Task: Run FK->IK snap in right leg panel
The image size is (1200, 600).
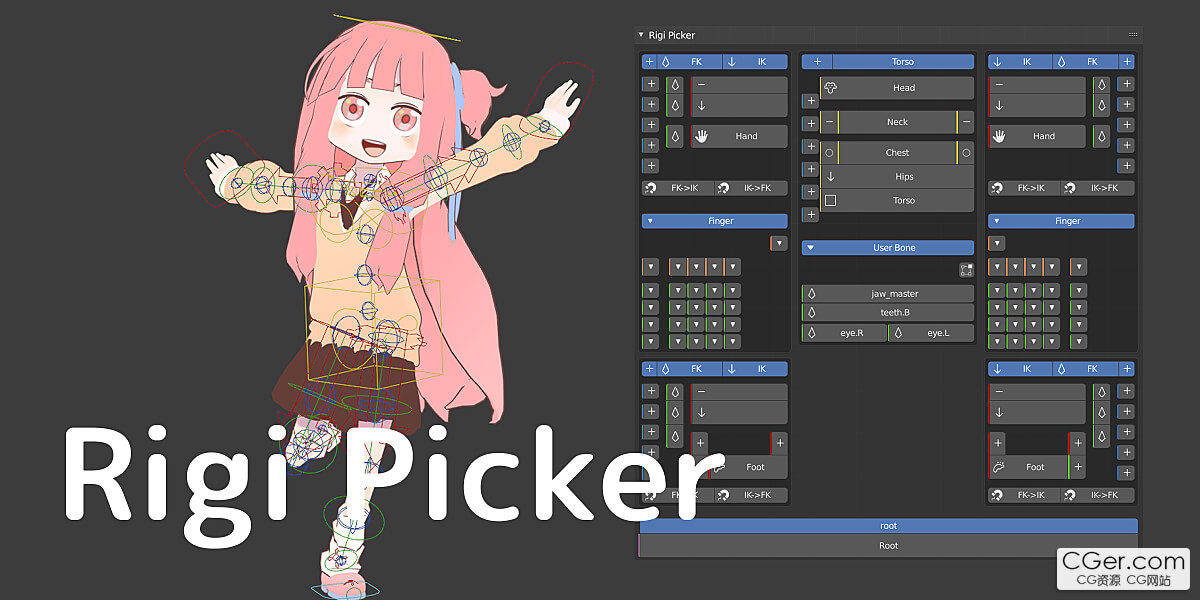Action: pyautogui.click(x=1024, y=495)
